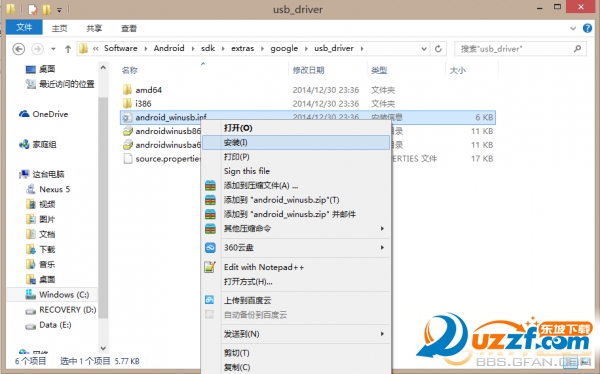Open the 查看 View ribbon tab
The image size is (600, 374).
point(129,28)
